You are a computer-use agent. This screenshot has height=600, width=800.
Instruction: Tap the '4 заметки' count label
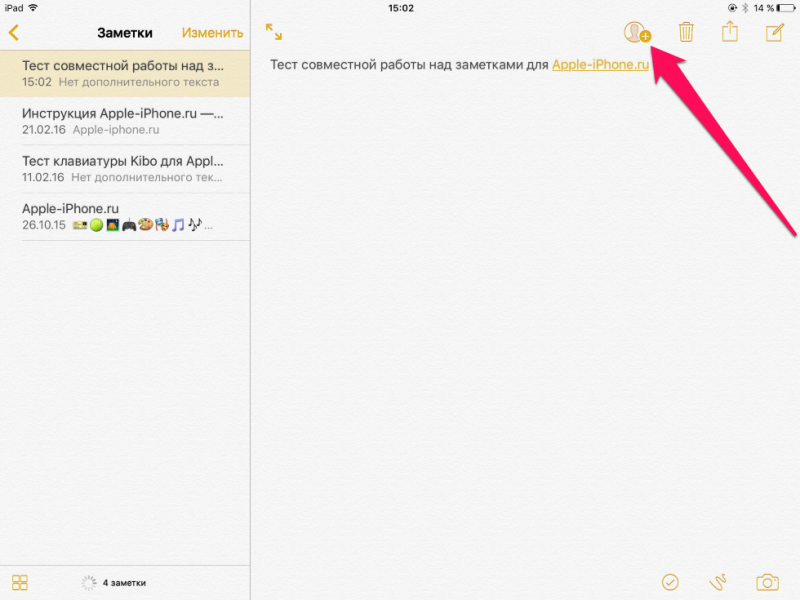pyautogui.click(x=124, y=583)
